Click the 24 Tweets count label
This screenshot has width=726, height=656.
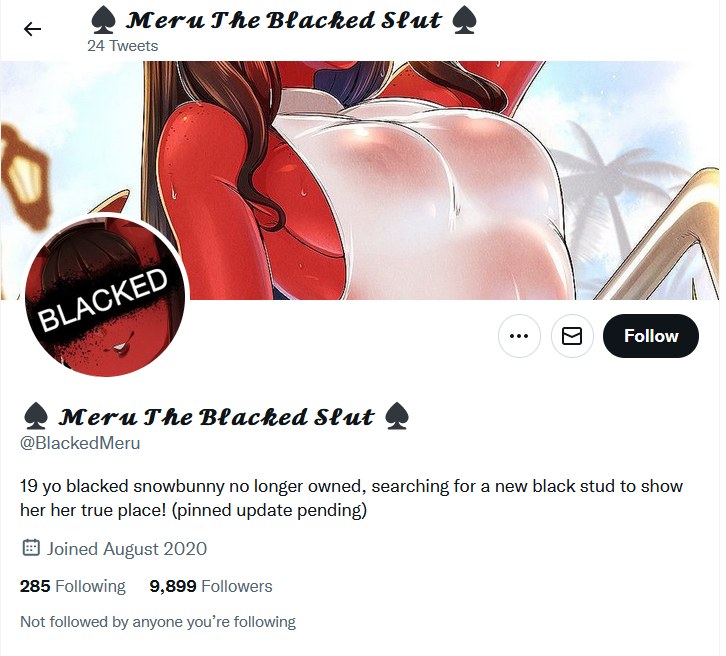click(123, 46)
